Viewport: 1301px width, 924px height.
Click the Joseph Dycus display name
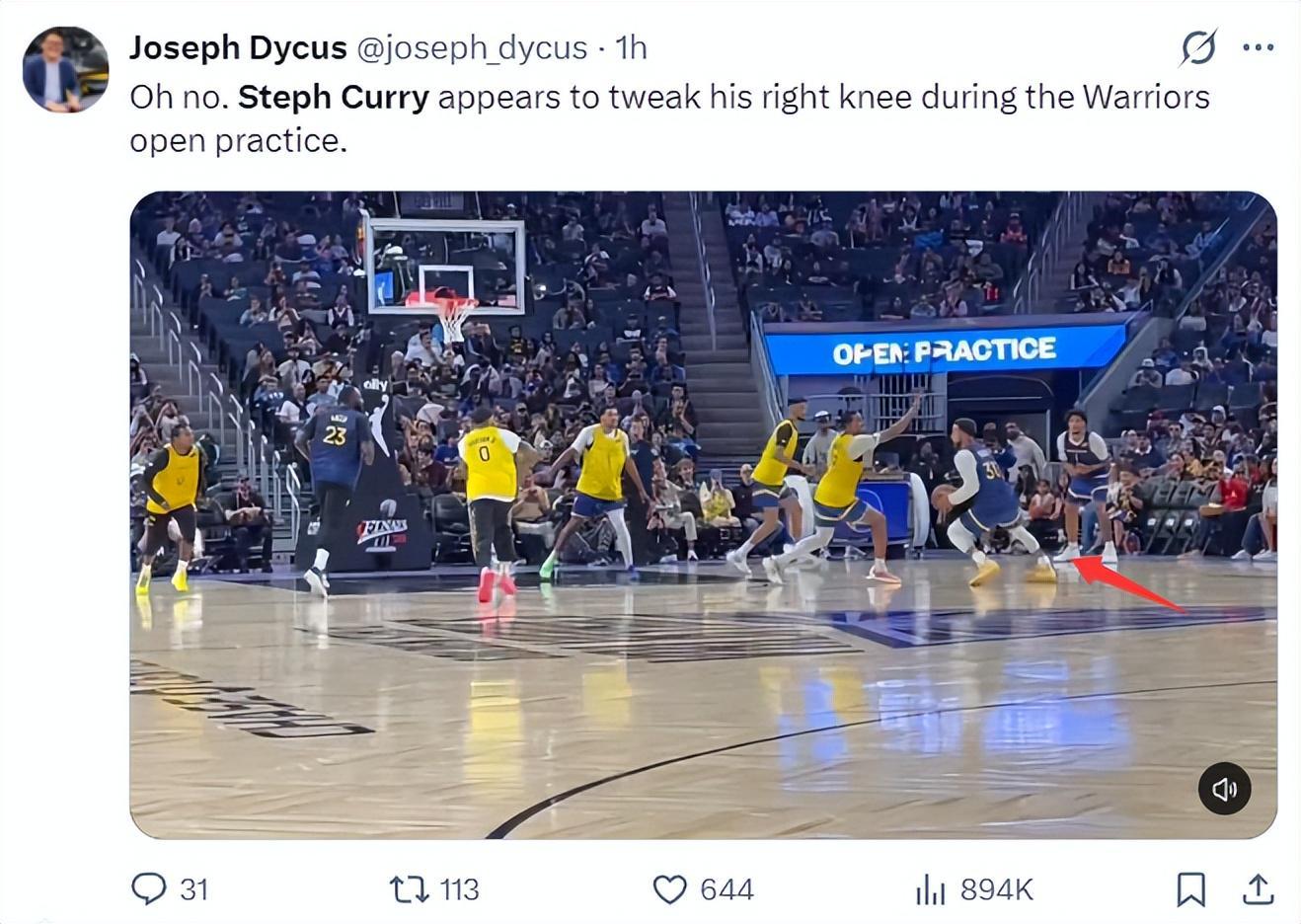[238, 47]
